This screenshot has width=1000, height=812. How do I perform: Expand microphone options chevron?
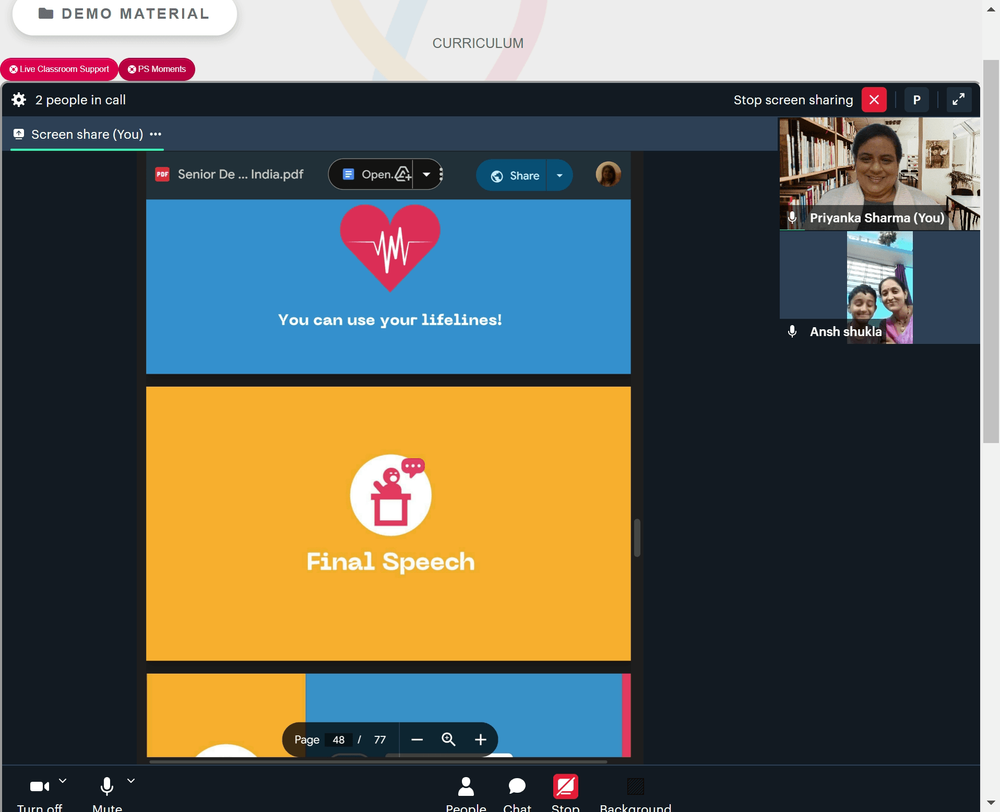point(131,780)
